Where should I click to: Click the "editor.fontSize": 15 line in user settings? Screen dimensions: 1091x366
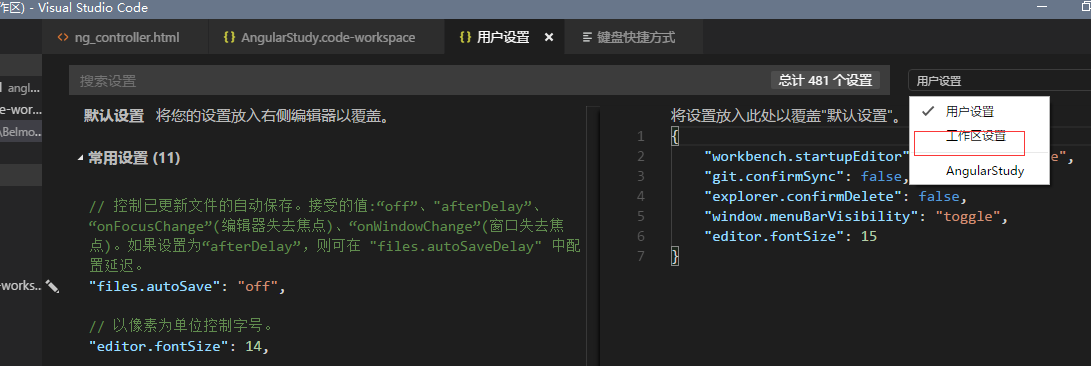pos(790,237)
